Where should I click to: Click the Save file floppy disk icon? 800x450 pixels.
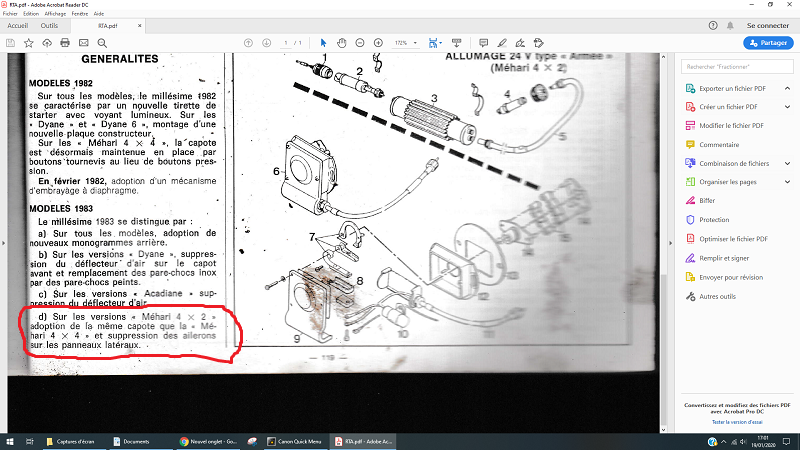pos(10,43)
